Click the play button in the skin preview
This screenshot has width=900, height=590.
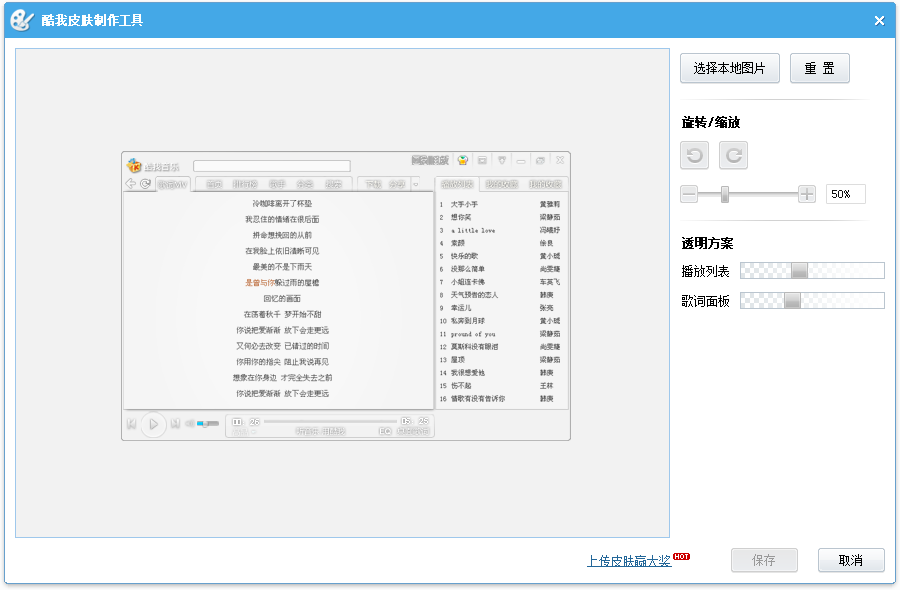pyautogui.click(x=153, y=424)
